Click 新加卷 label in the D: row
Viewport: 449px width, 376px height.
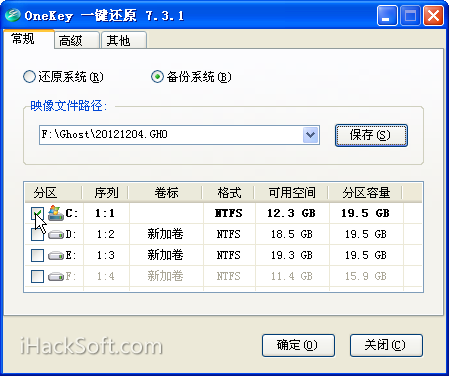pyautogui.click(x=165, y=234)
